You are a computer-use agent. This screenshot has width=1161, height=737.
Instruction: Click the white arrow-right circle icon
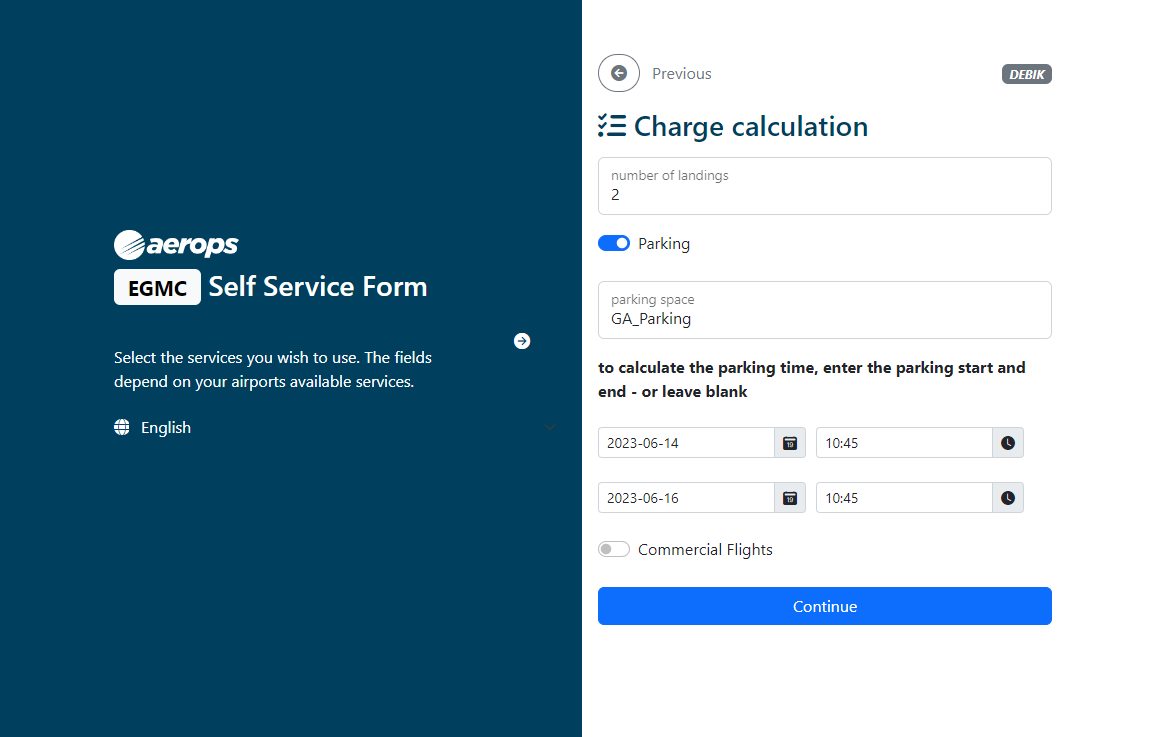(522, 341)
